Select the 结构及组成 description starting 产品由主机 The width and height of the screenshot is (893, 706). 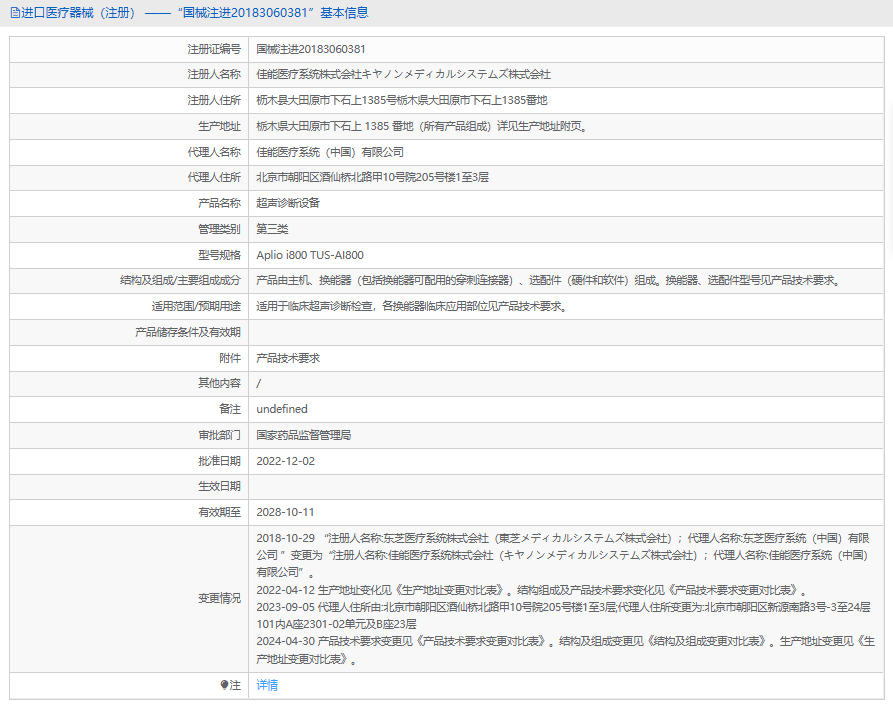point(548,280)
